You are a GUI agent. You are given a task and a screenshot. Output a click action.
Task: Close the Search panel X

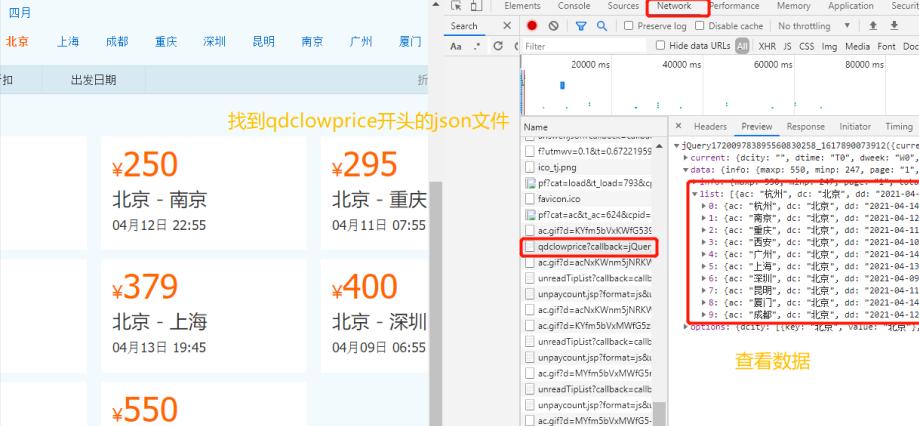(507, 26)
